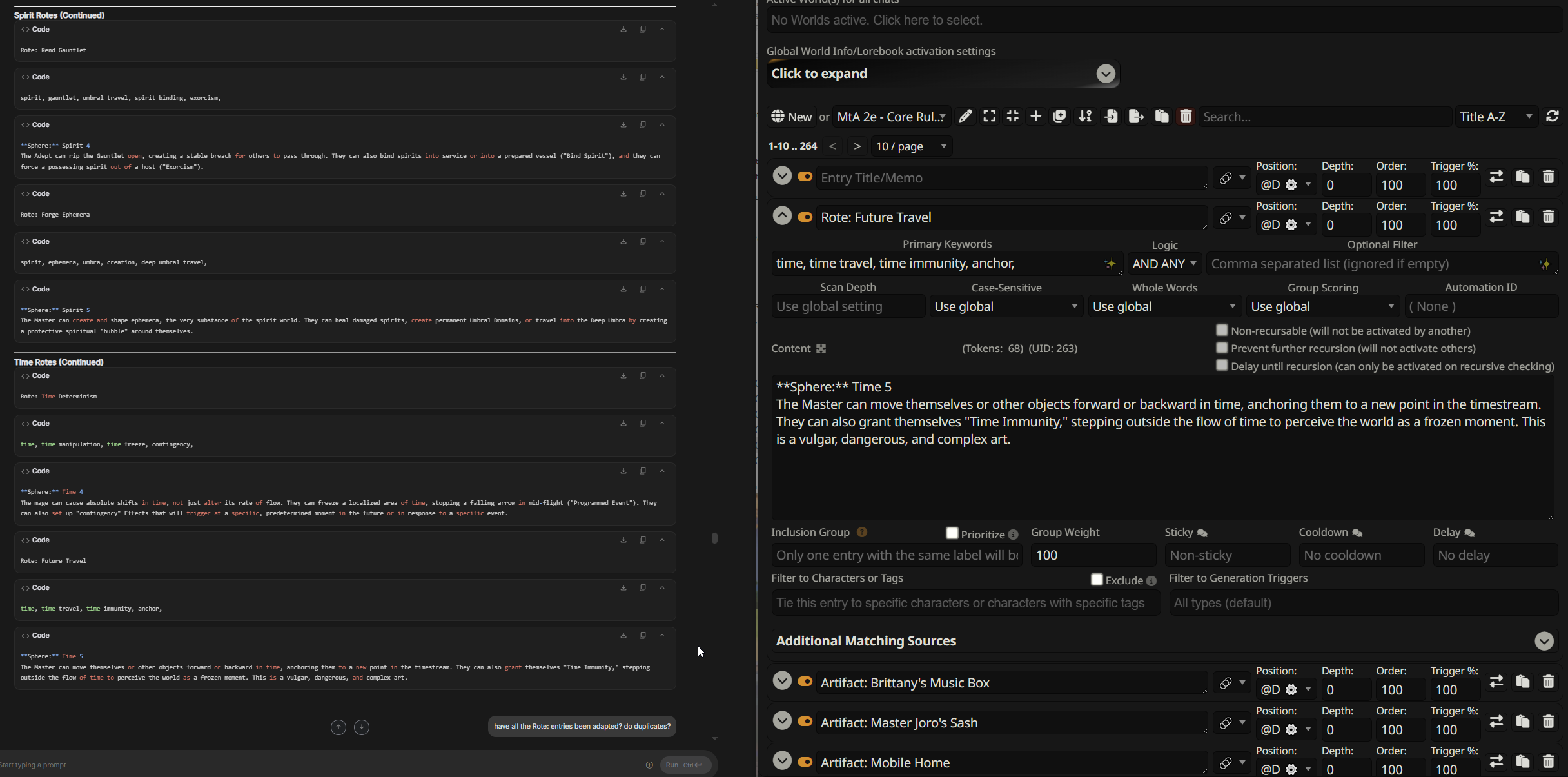1568x777 pixels.
Task: Collapse the Rote: Time Determinism code block
Action: click(662, 376)
